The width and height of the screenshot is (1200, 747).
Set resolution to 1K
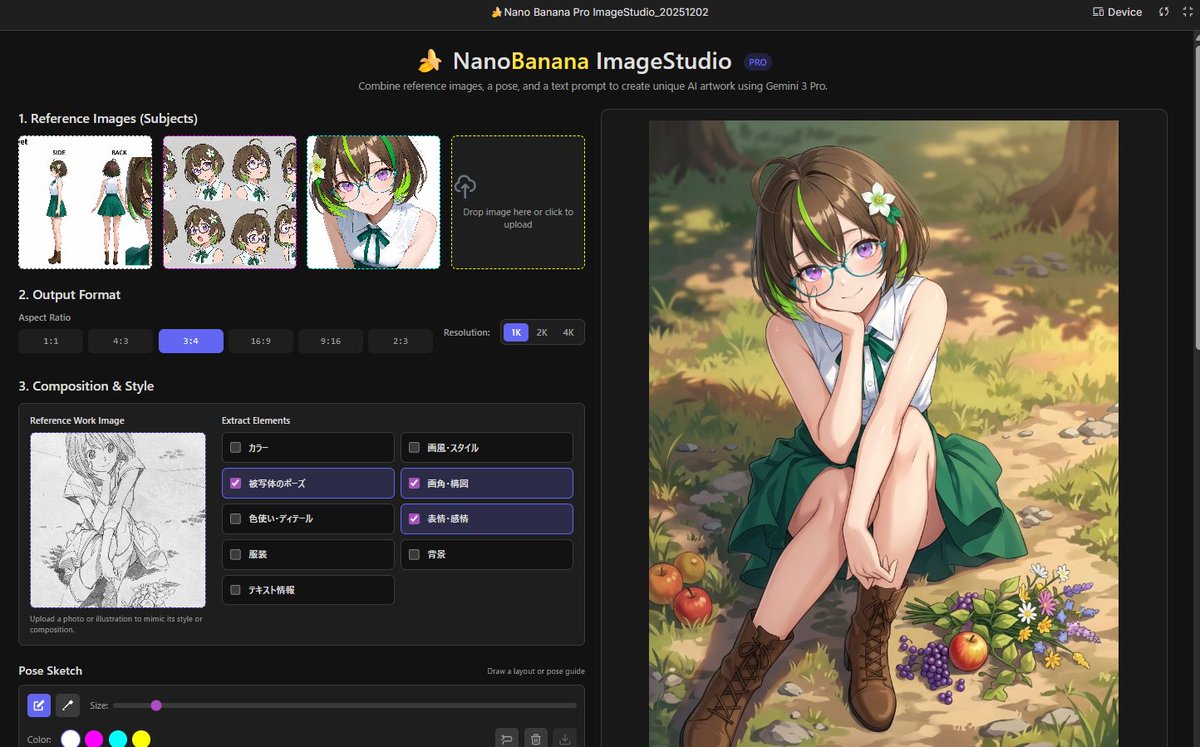[516, 332]
